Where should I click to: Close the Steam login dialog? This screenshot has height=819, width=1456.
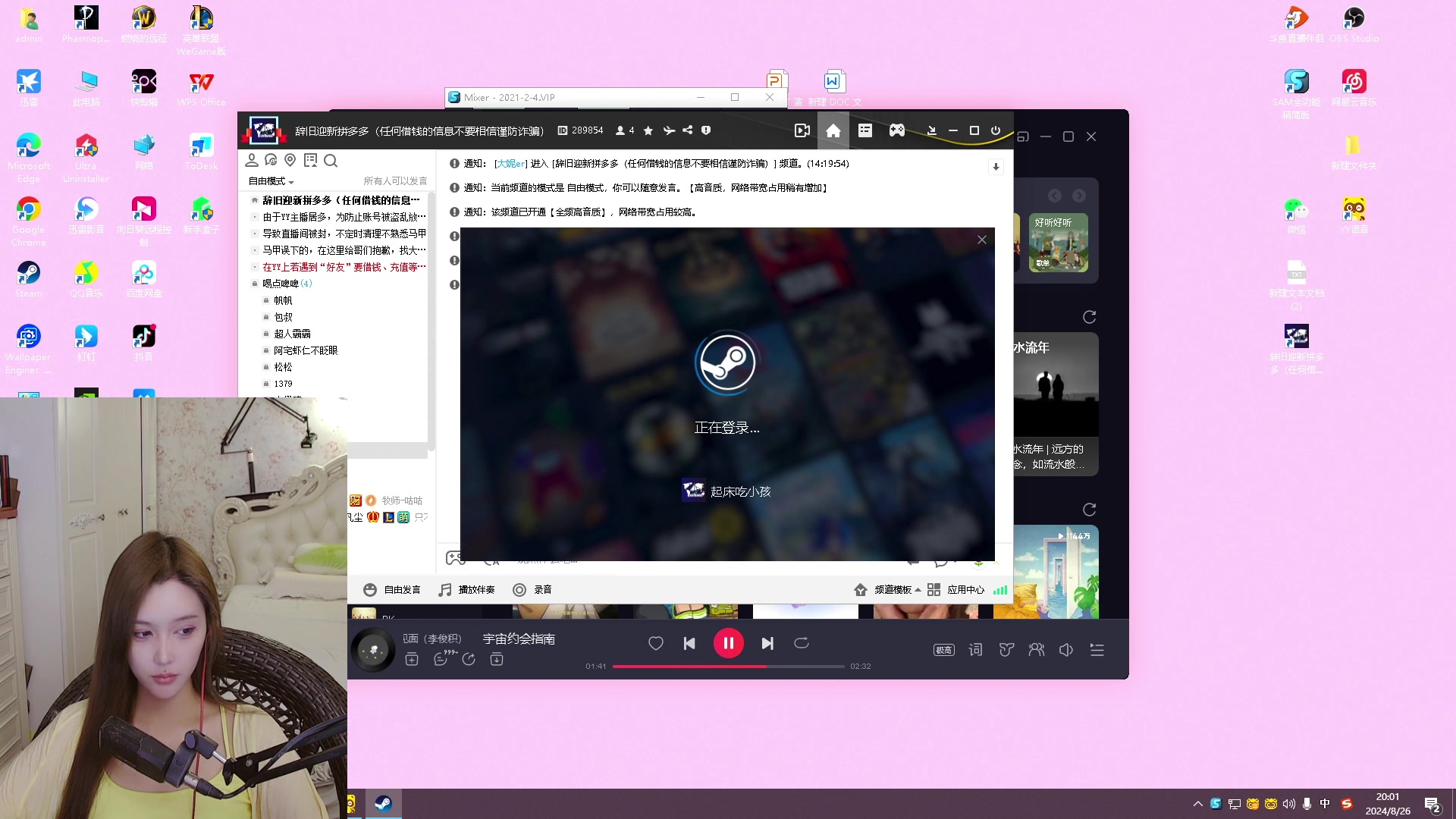click(981, 240)
